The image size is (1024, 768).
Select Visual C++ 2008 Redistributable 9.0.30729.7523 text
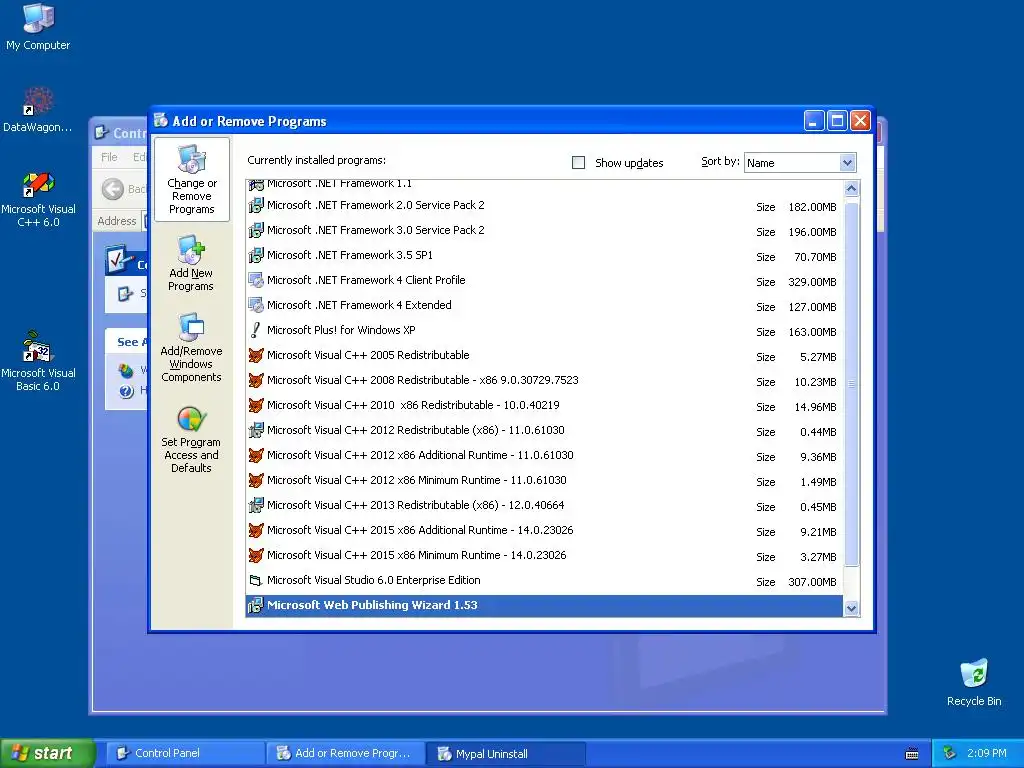click(423, 380)
